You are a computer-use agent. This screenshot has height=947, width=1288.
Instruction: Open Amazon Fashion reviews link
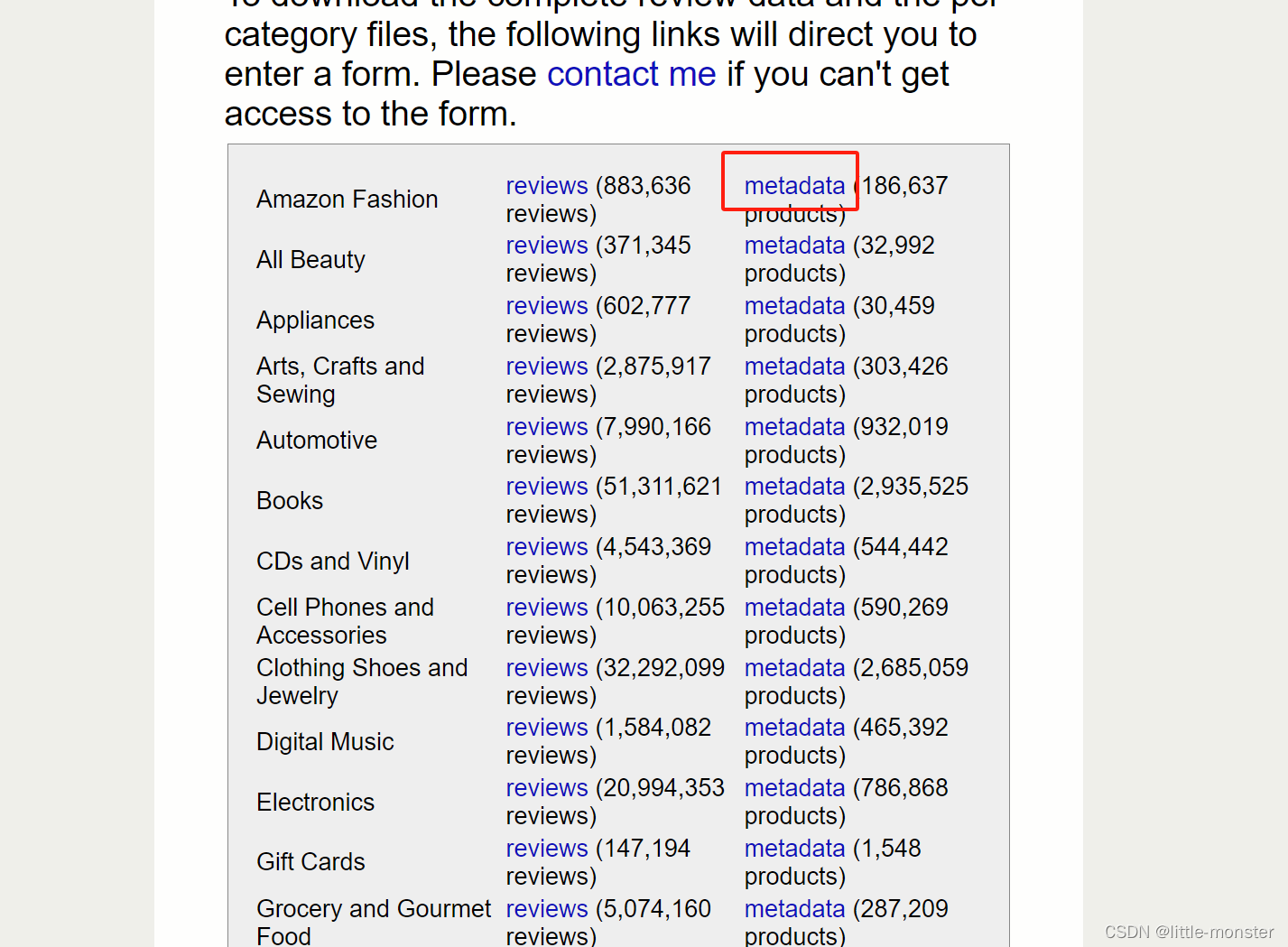tap(547, 186)
